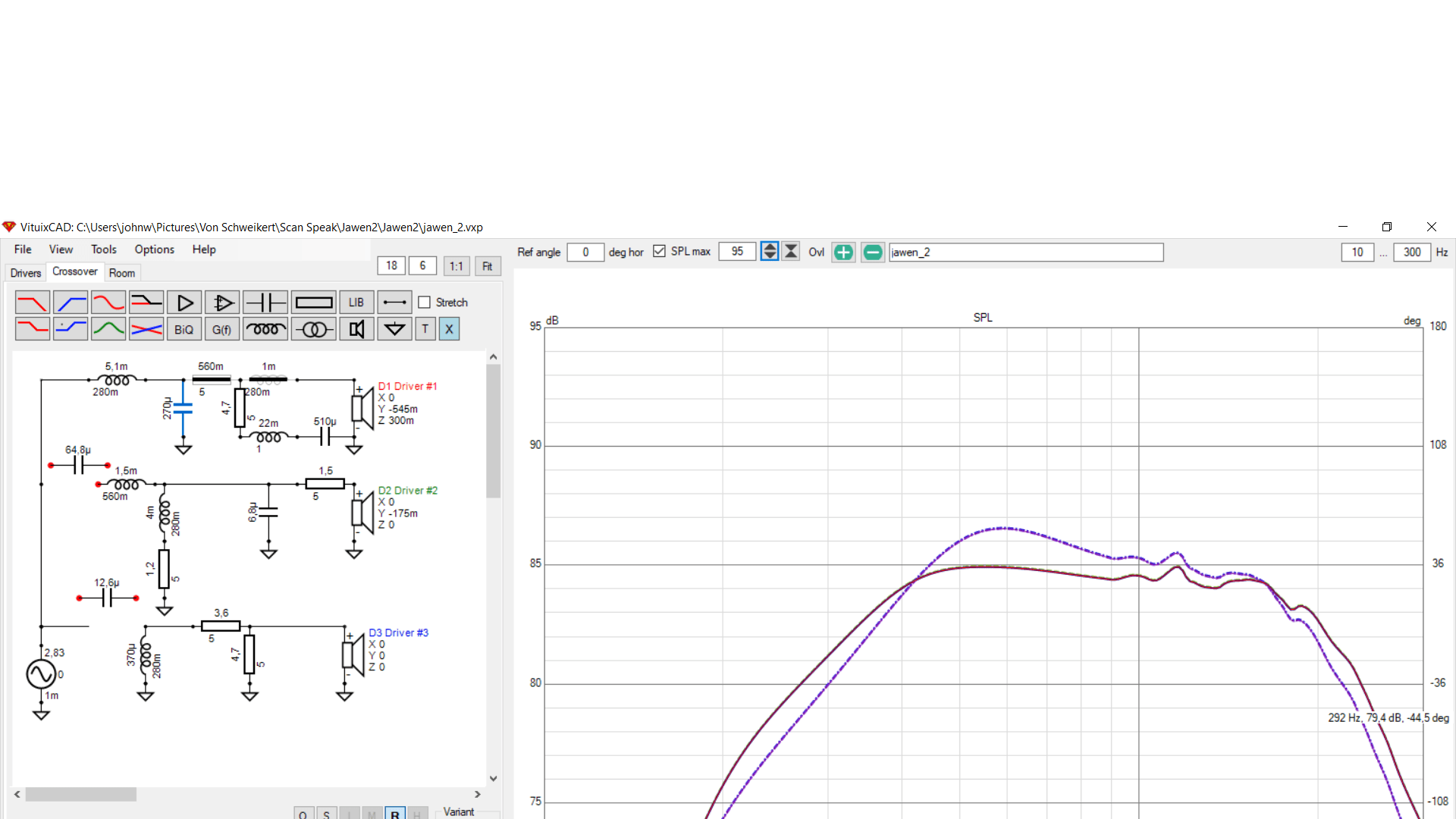
Task: Select the red S-curve filter block tool
Action: (108, 303)
